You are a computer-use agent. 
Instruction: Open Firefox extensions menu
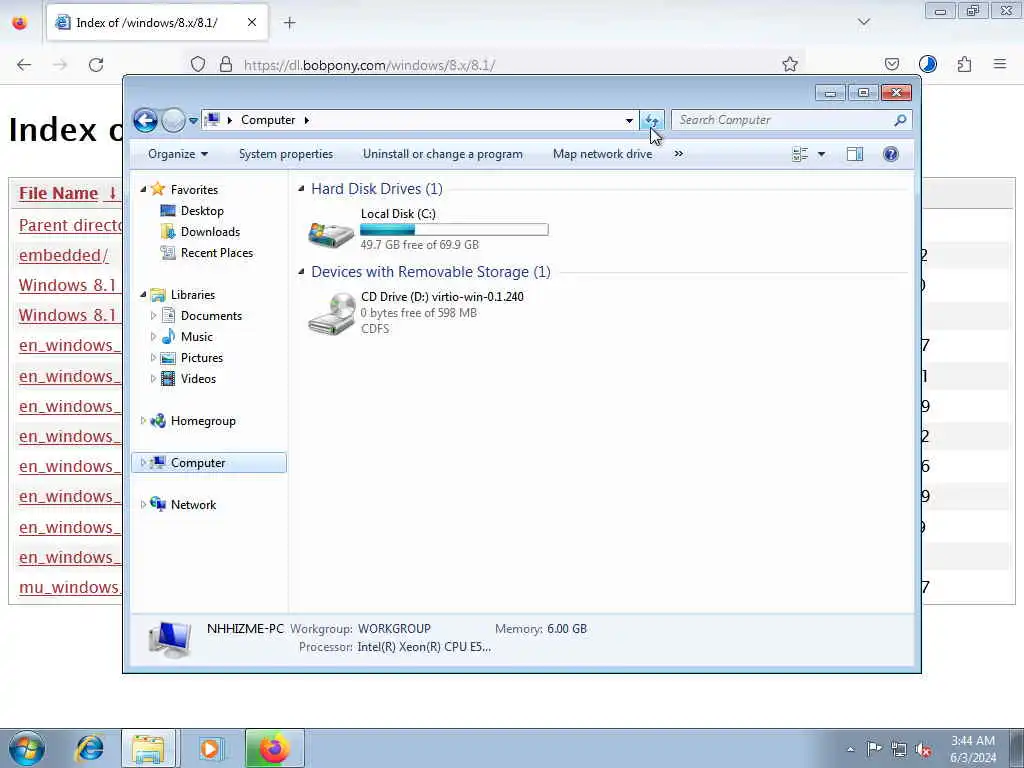point(965,64)
